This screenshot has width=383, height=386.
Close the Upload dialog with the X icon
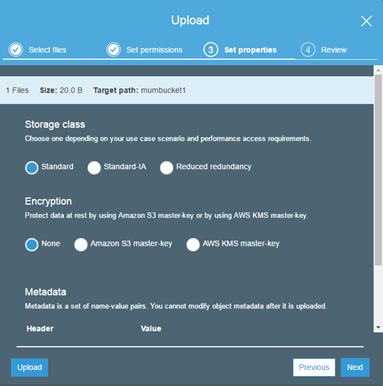366,21
